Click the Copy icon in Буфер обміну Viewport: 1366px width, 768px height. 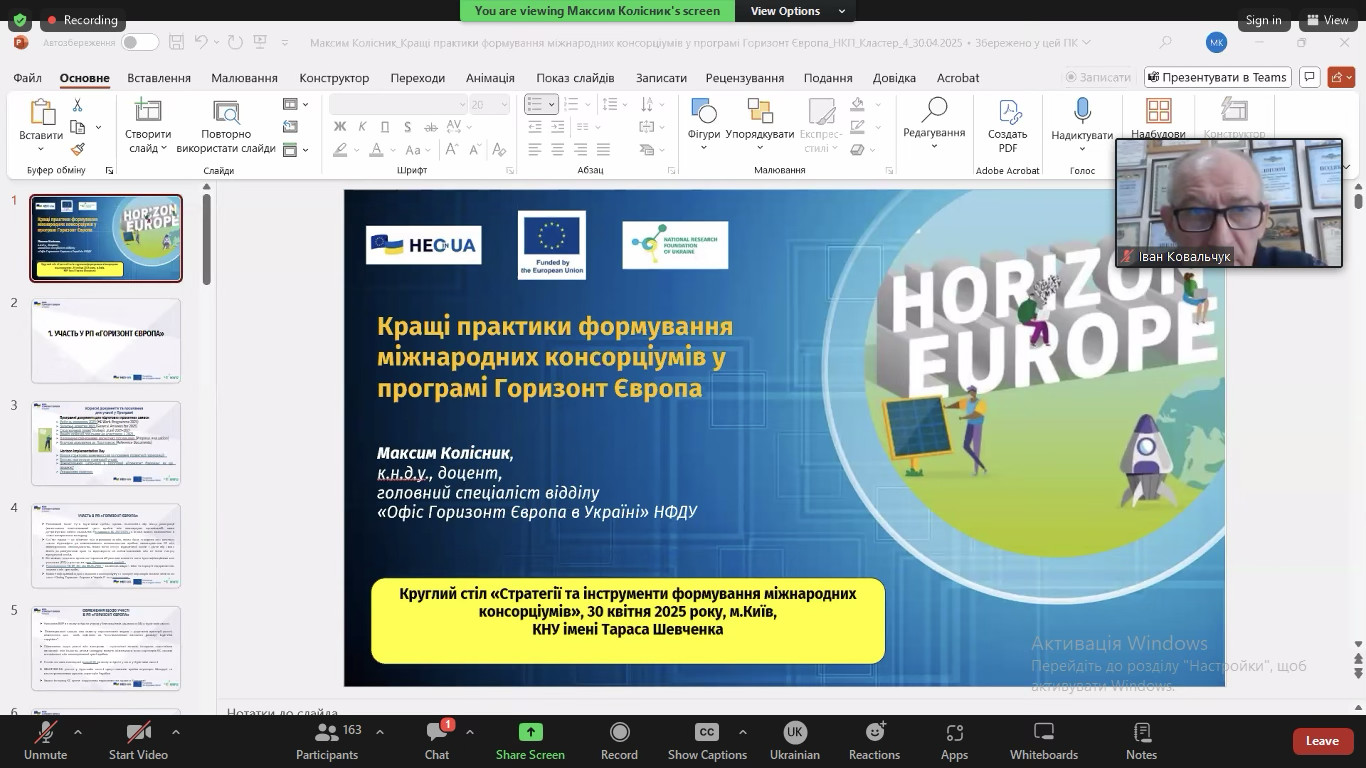(77, 127)
